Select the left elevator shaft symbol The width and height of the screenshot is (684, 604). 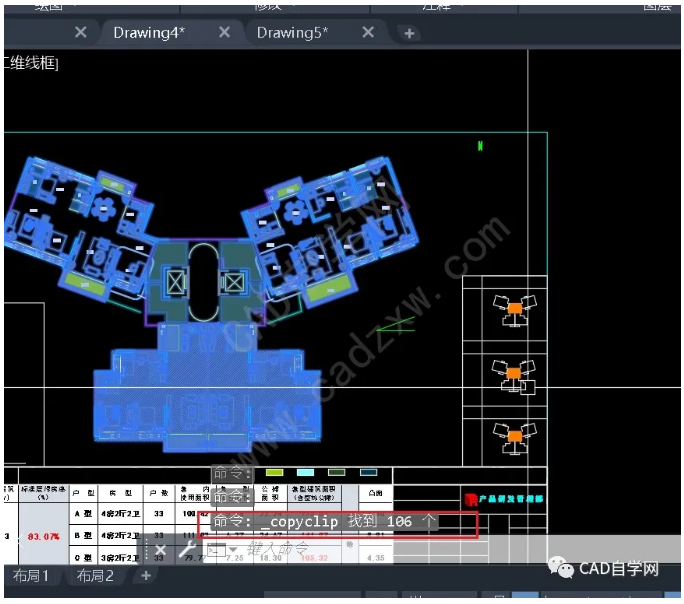(x=175, y=282)
